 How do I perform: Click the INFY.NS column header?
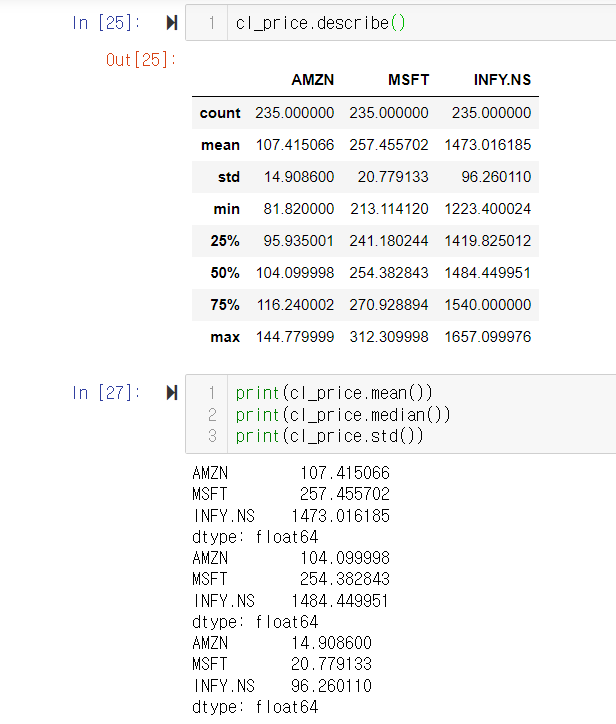(502, 80)
